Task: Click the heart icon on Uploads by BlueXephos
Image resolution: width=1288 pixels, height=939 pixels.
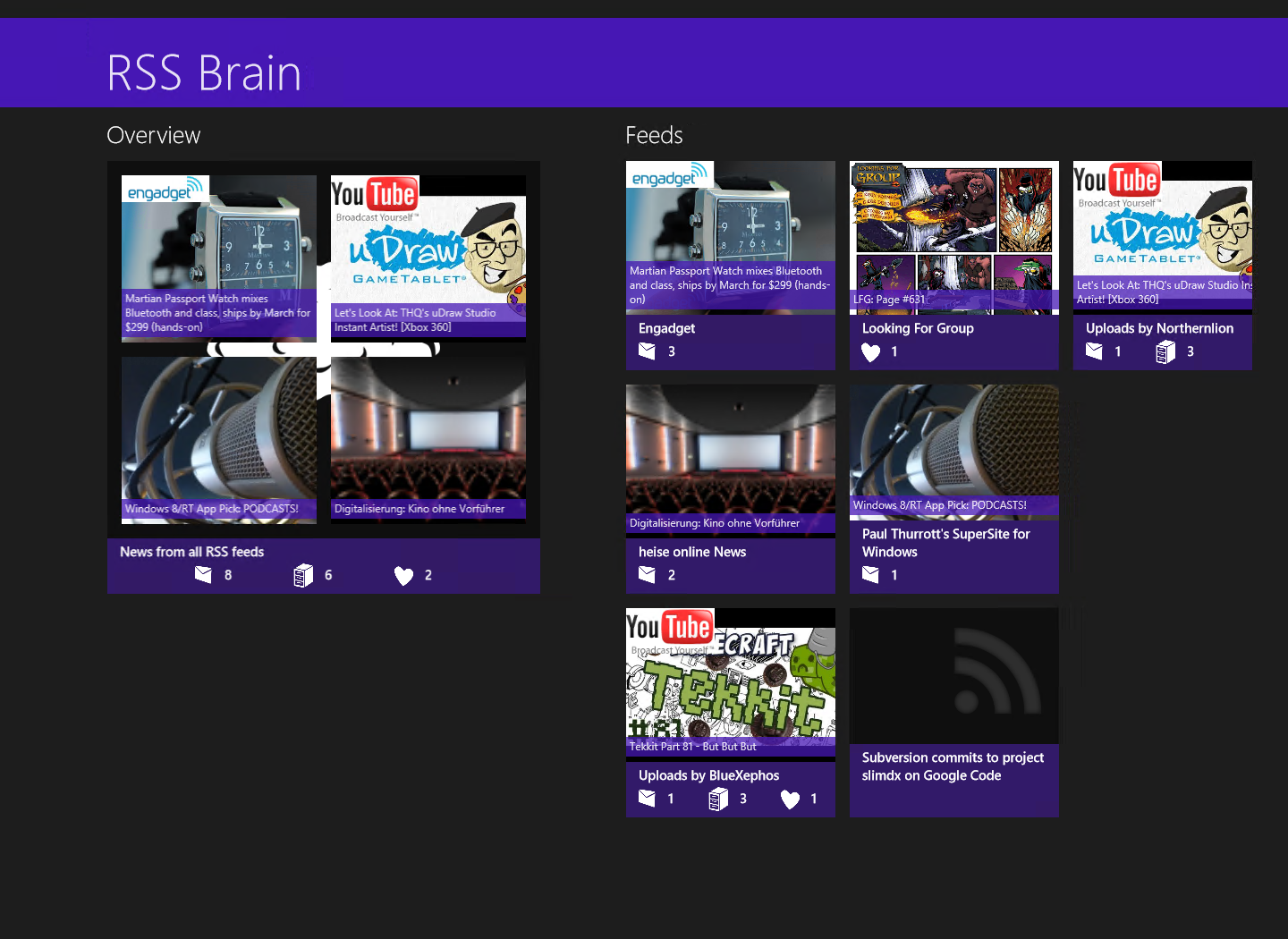Action: (790, 799)
